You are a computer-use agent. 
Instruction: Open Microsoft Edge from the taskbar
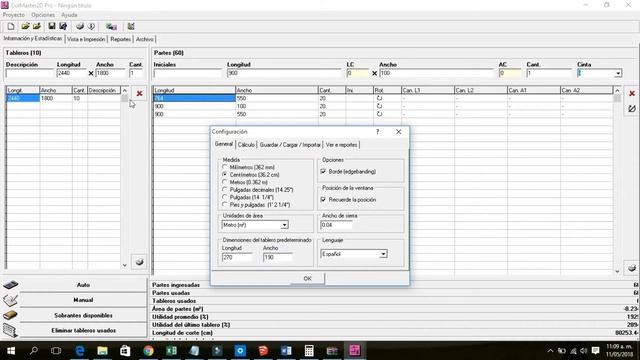(80, 351)
